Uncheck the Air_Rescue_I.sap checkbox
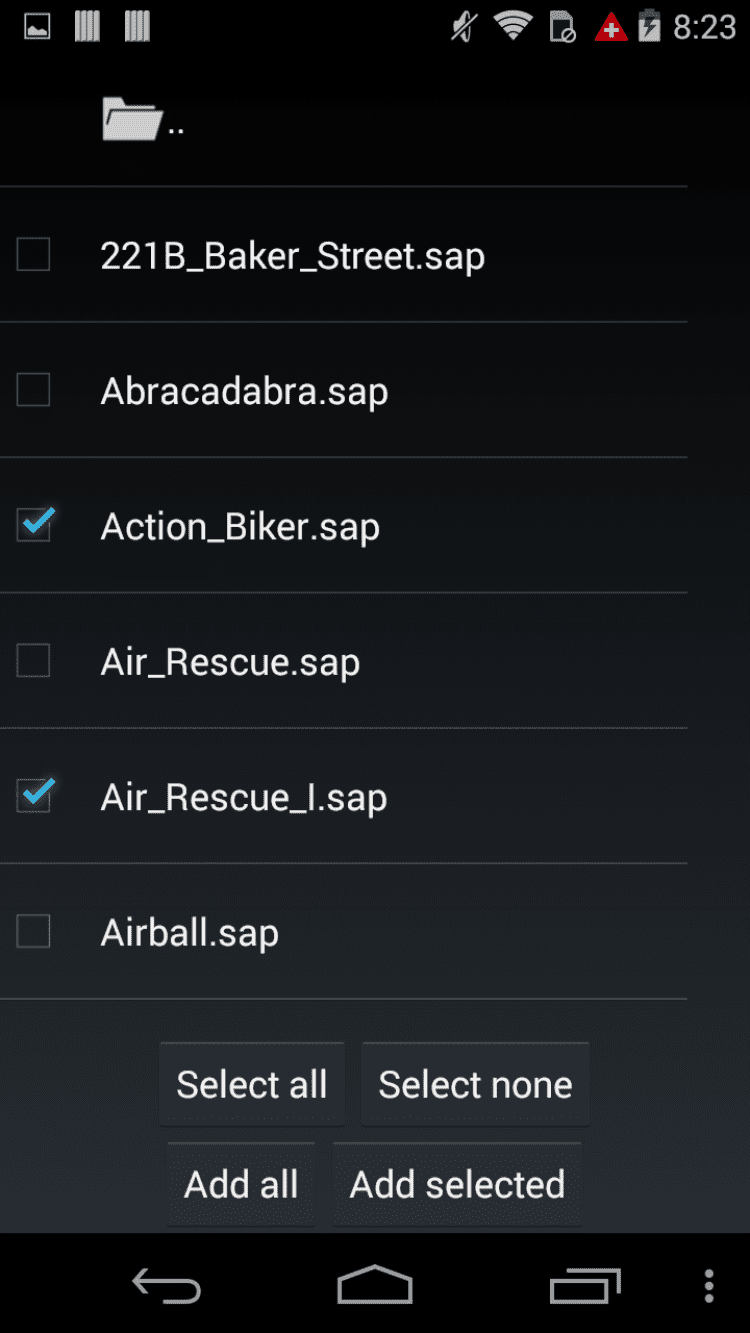This screenshot has height=1333, width=750. 34,796
